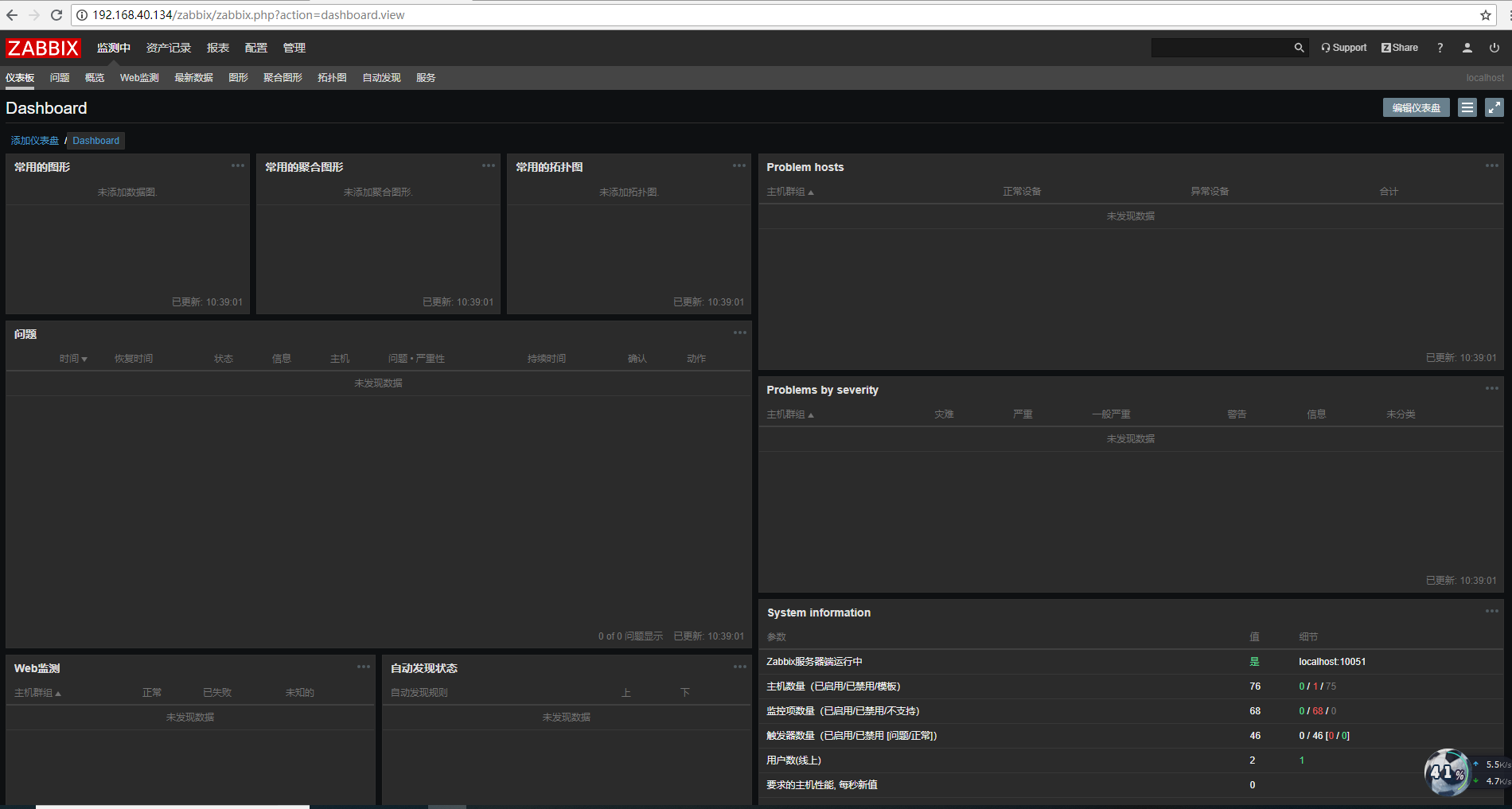Switch to the 问题 submenu tab
Screen dimensions: 1512x809
click(x=60, y=78)
